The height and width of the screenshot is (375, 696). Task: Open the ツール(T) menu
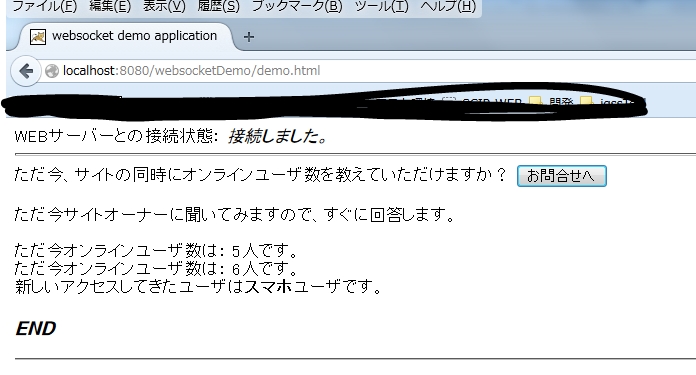point(381,7)
